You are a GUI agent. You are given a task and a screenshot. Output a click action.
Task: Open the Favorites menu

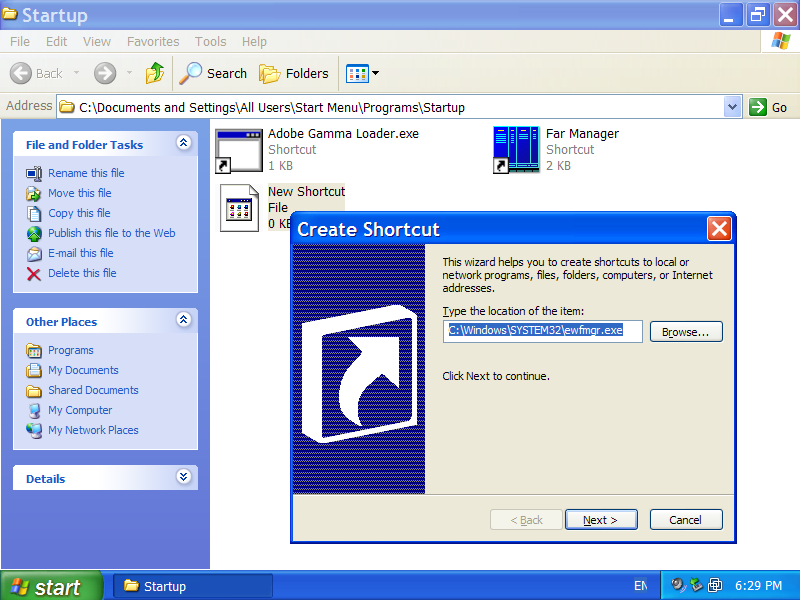pyautogui.click(x=153, y=41)
